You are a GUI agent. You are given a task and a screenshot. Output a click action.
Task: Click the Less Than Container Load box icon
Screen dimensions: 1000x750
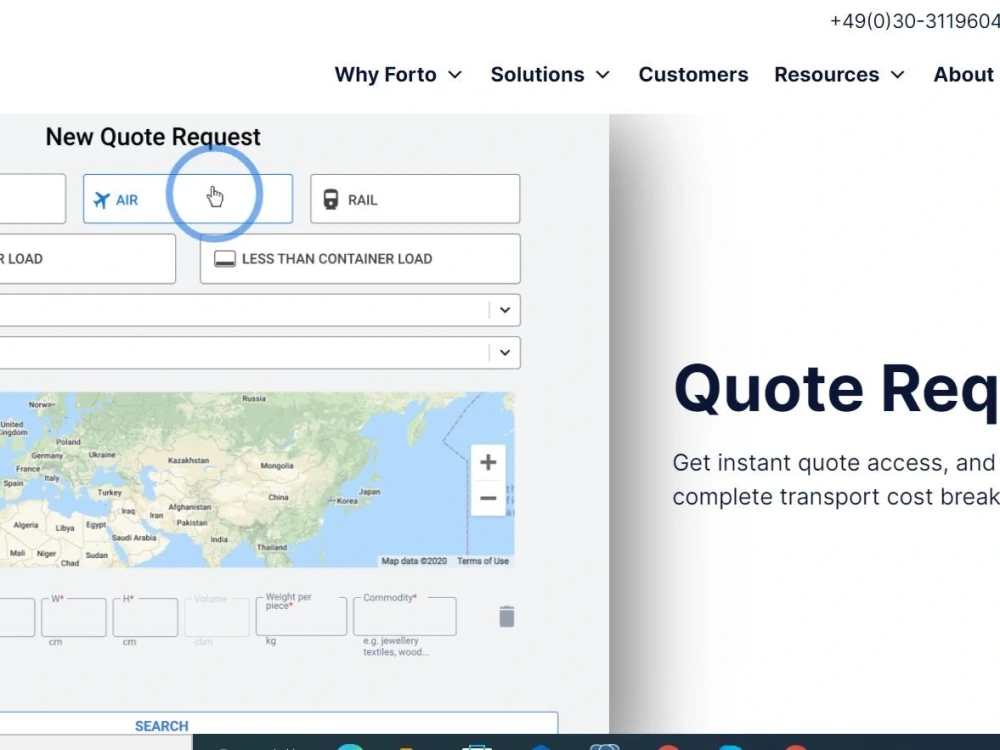[224, 259]
